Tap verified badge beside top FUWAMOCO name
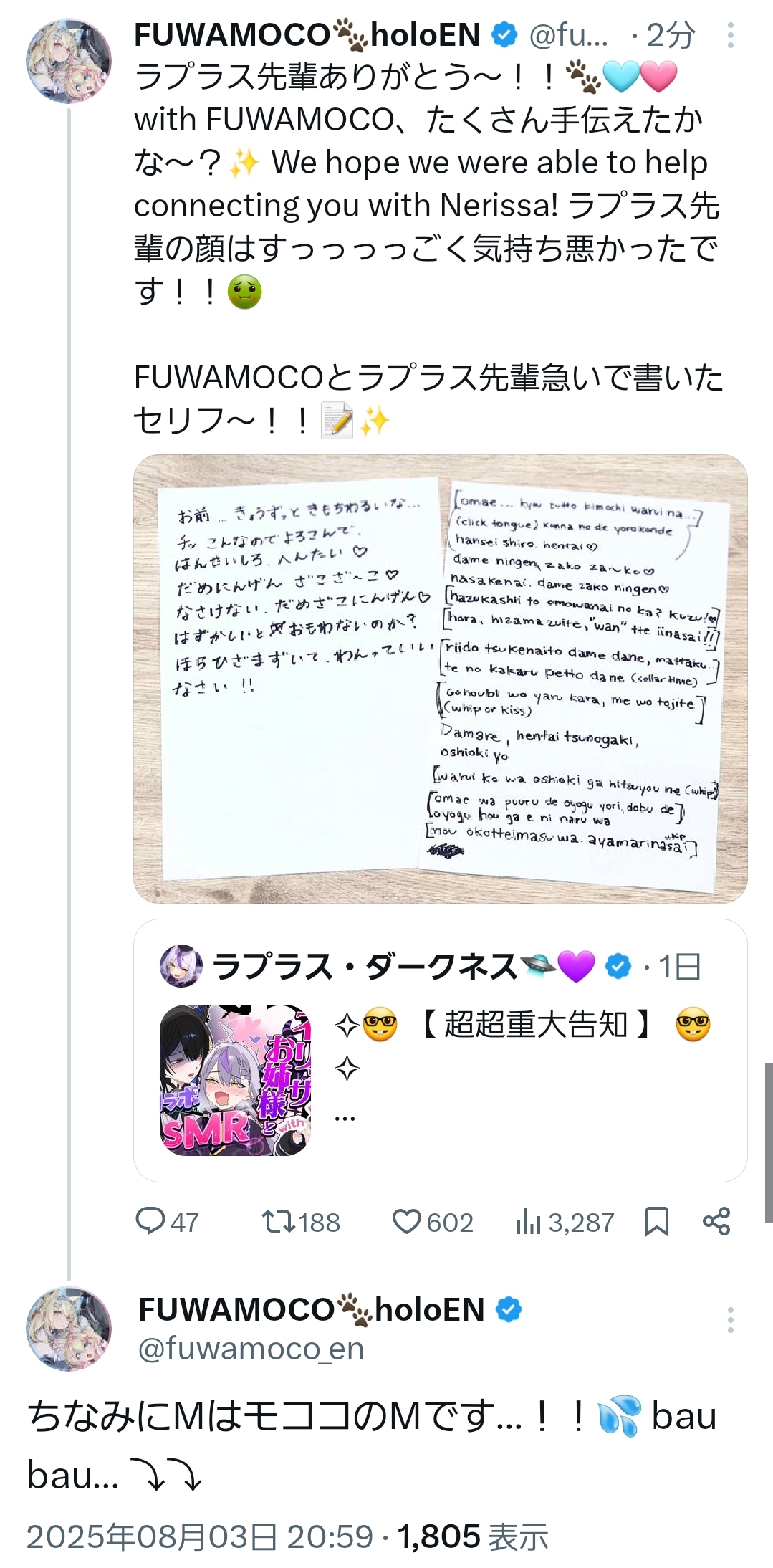The image size is (773, 1568). pyautogui.click(x=504, y=35)
